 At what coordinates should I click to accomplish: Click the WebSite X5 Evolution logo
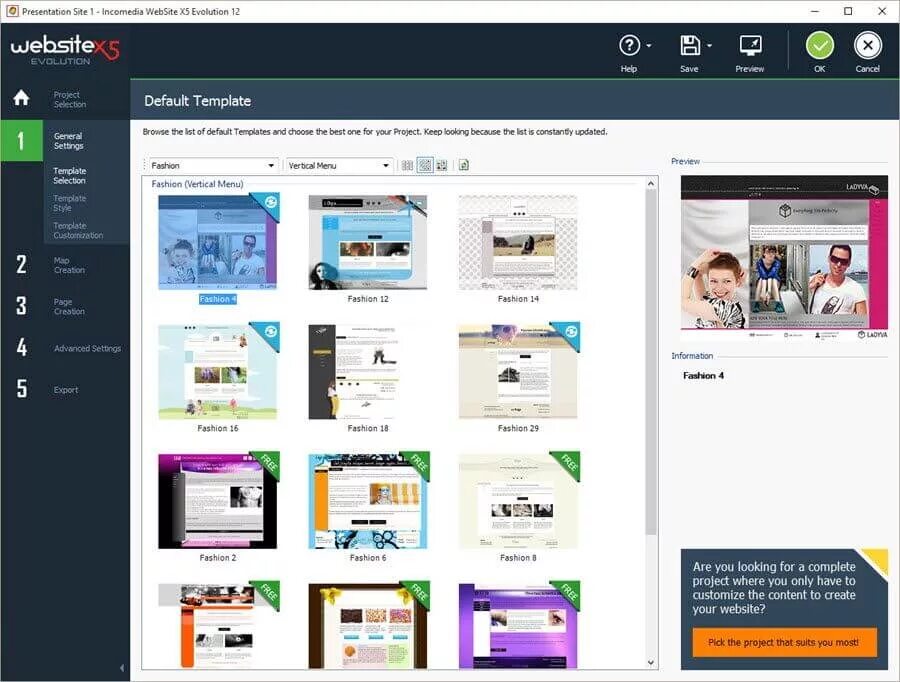[x=64, y=50]
